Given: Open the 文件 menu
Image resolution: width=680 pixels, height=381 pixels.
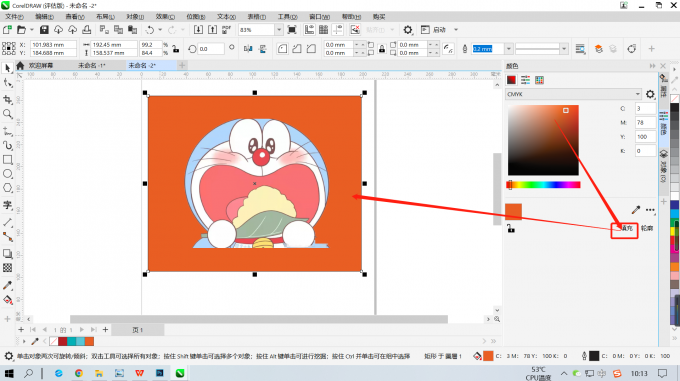Looking at the screenshot, I should (x=14, y=16).
